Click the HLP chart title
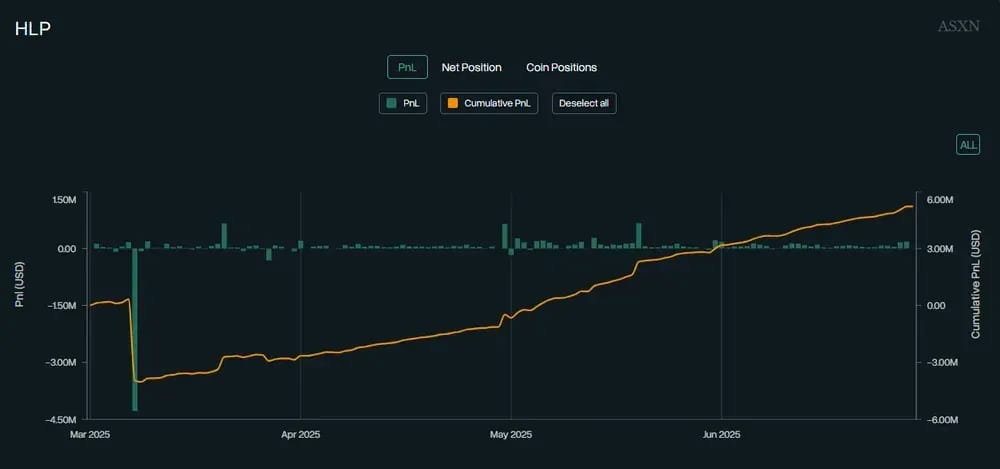The image size is (1000, 469). click(33, 29)
